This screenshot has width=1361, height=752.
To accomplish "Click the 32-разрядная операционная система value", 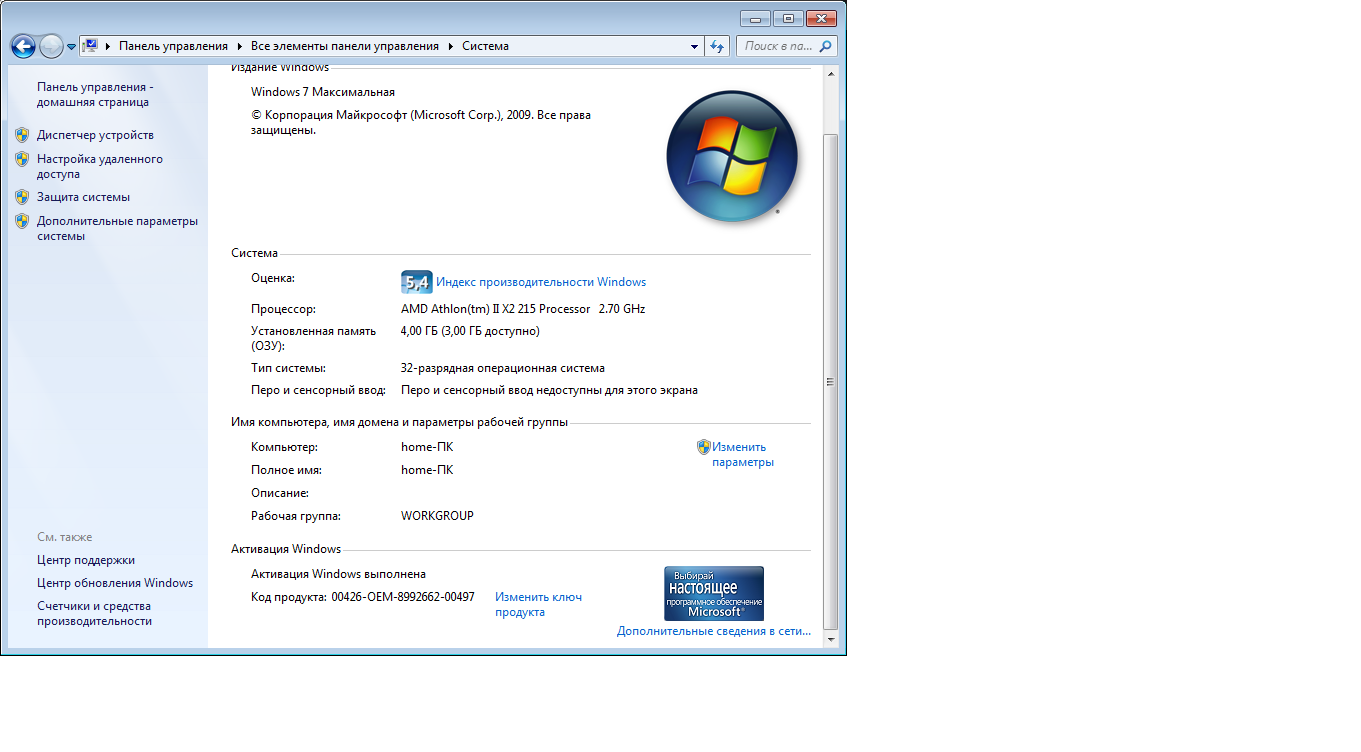I will tap(503, 368).
